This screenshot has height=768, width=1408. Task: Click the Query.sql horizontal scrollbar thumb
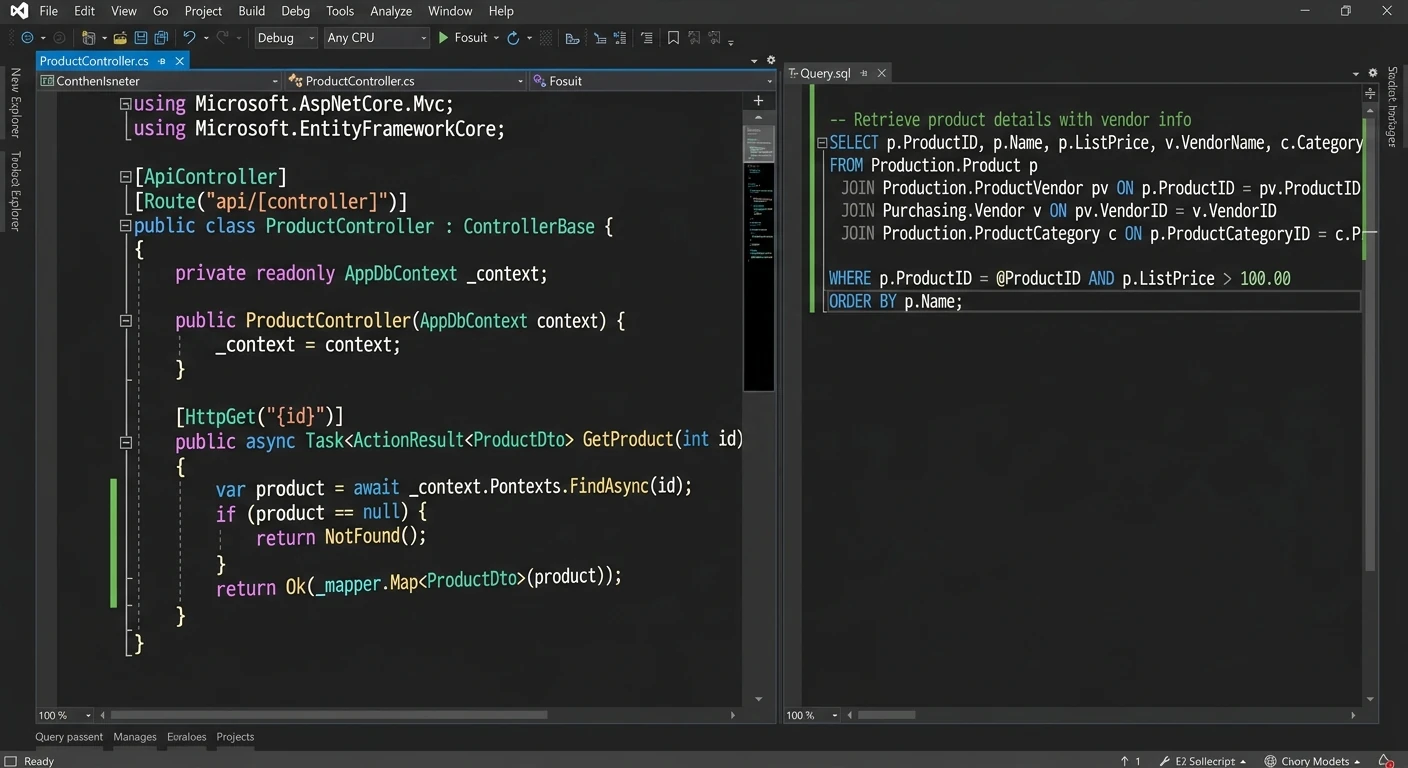pos(886,715)
